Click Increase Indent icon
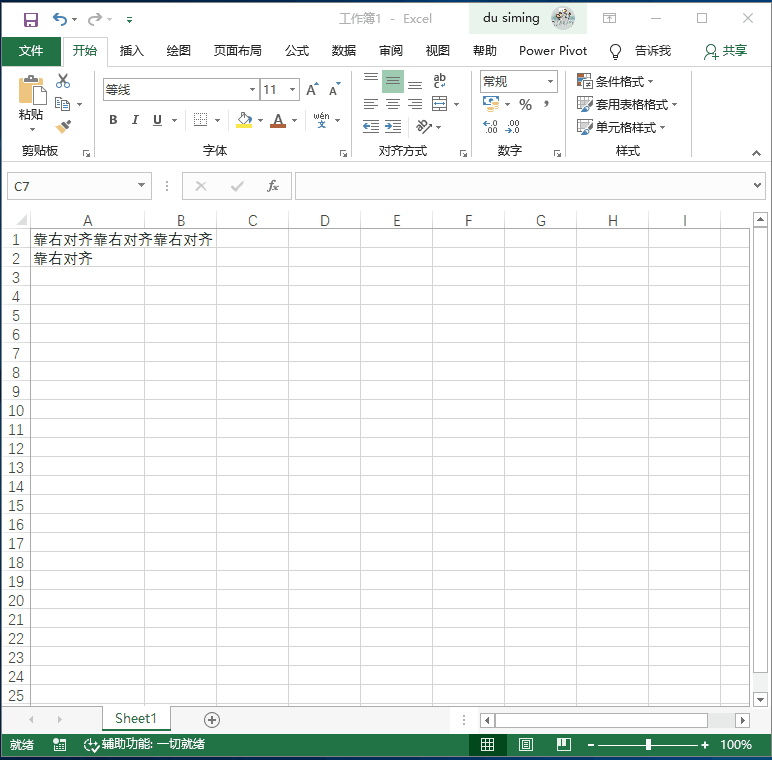 pyautogui.click(x=393, y=127)
